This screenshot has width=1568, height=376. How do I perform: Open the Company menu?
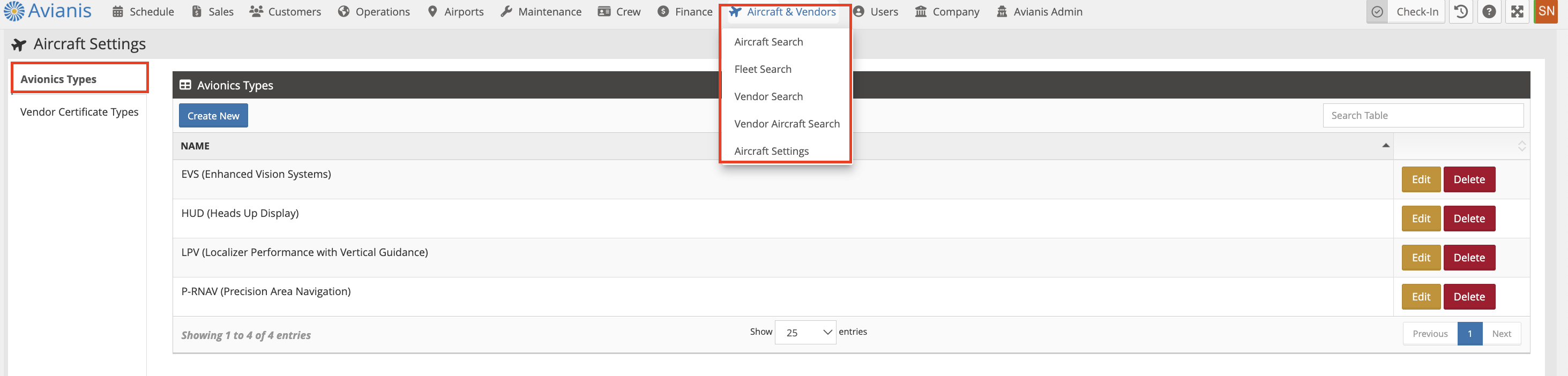947,12
